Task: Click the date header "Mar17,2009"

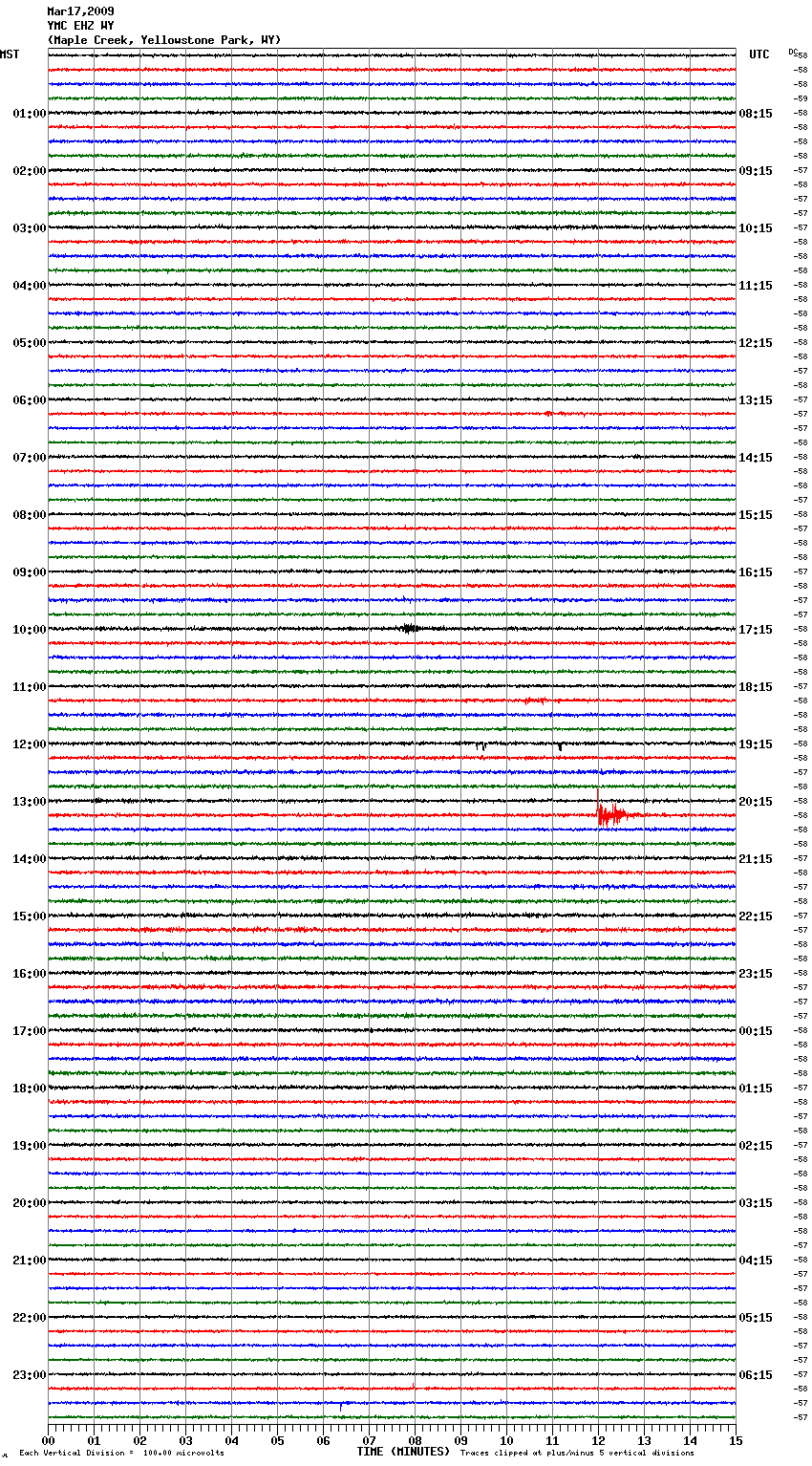Action: (x=80, y=11)
